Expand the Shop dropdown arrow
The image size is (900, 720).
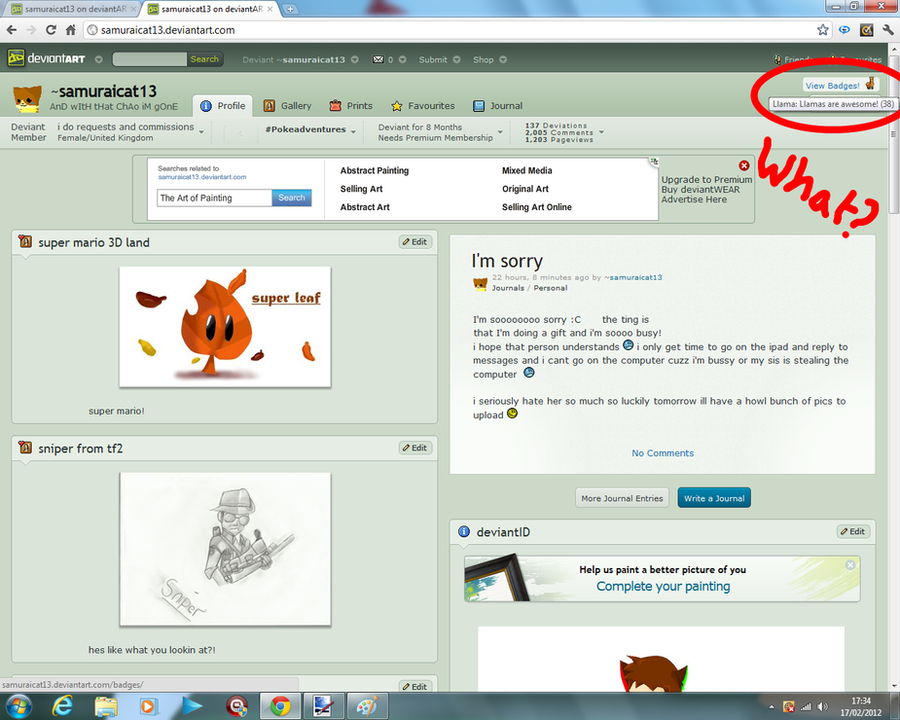click(503, 59)
